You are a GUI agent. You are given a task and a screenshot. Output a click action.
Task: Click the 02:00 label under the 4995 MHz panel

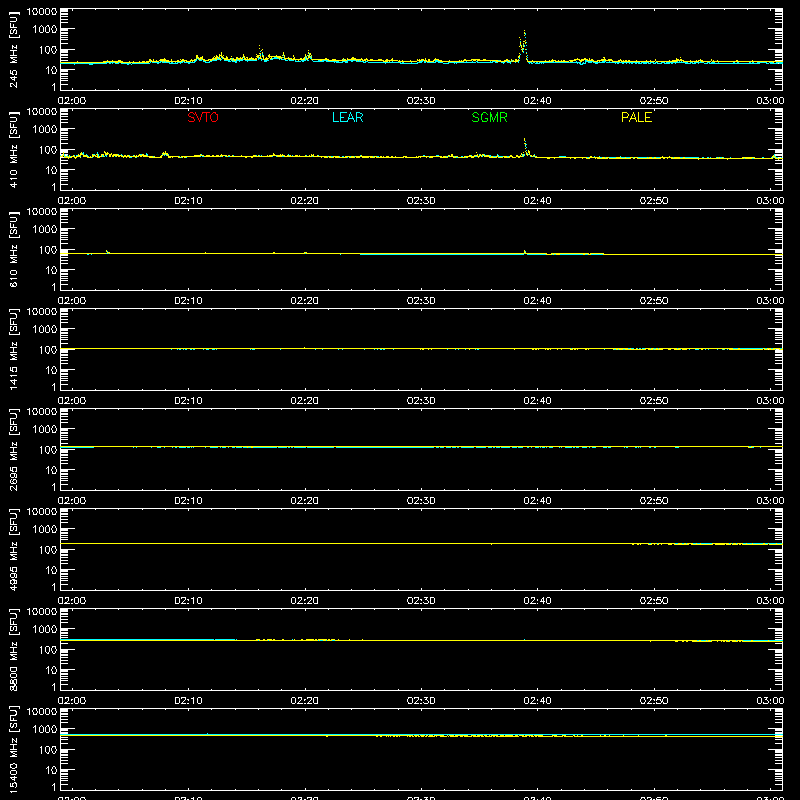[72, 601]
